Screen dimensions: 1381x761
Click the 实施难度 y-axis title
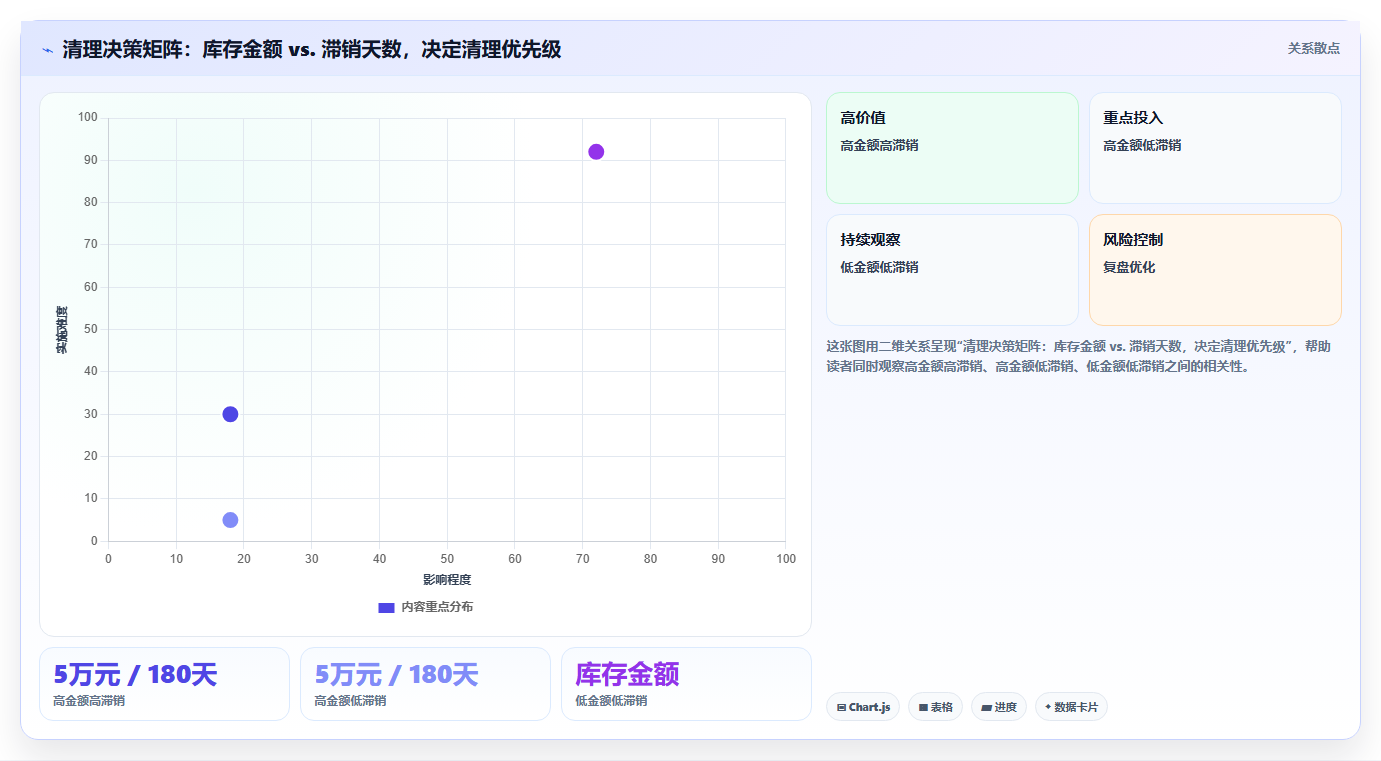[x=62, y=330]
